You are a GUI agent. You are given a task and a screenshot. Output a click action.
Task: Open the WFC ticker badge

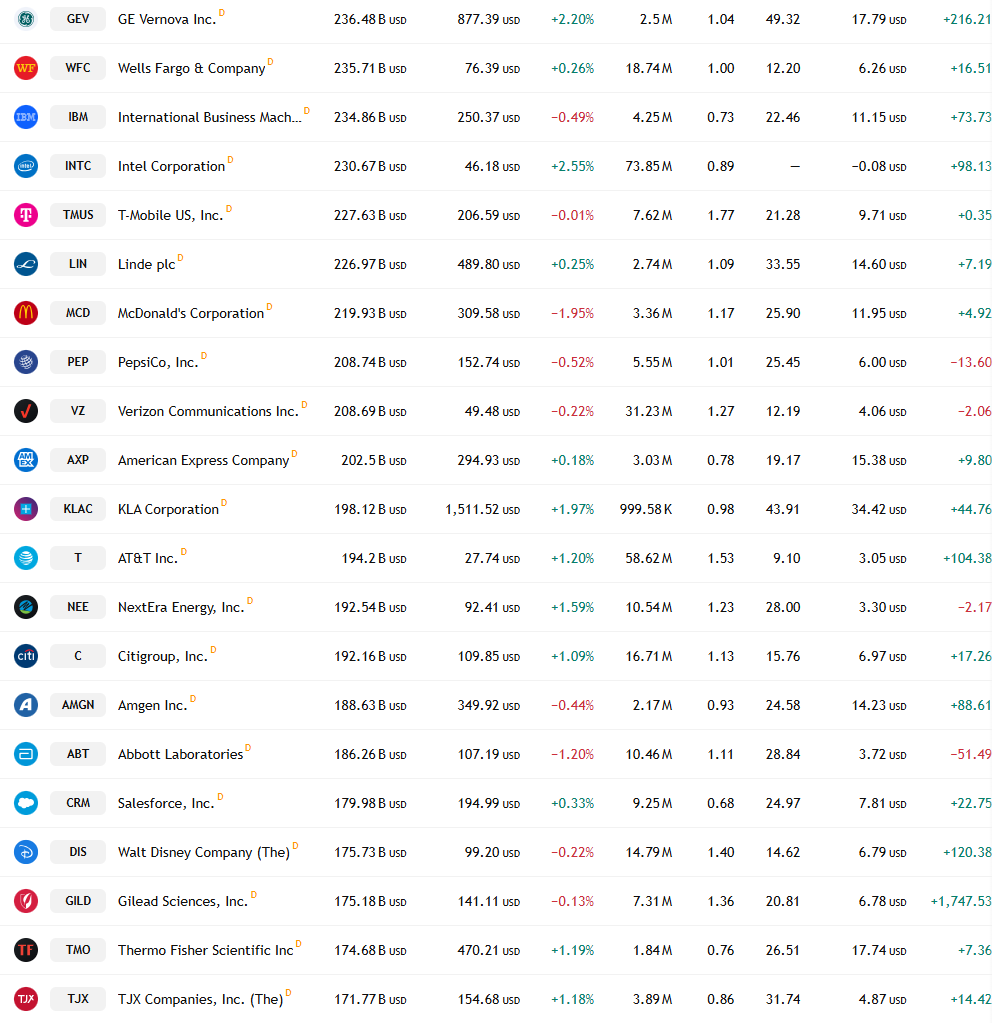pyautogui.click(x=78, y=68)
